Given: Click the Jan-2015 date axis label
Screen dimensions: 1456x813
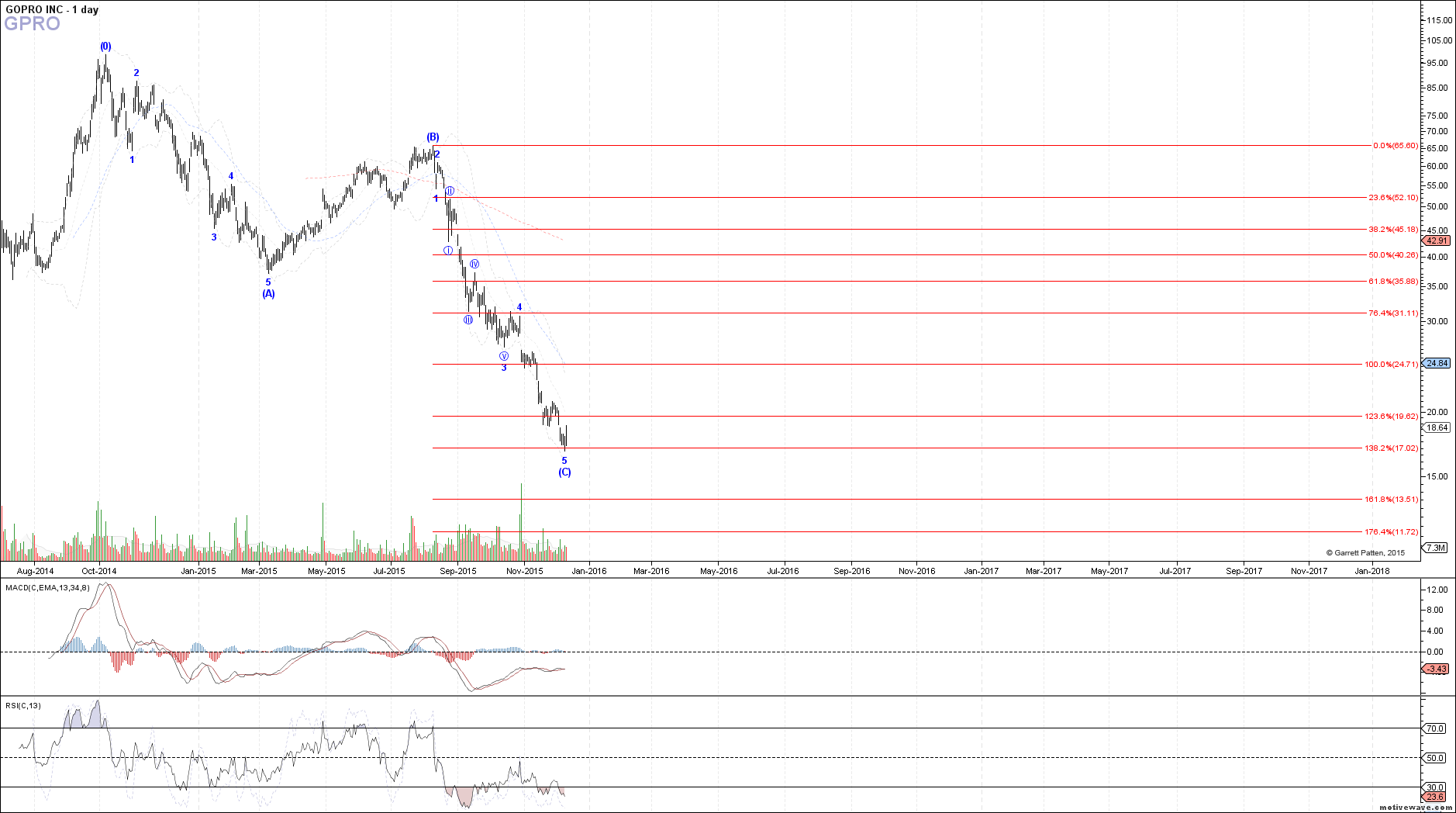Looking at the screenshot, I should [x=198, y=572].
